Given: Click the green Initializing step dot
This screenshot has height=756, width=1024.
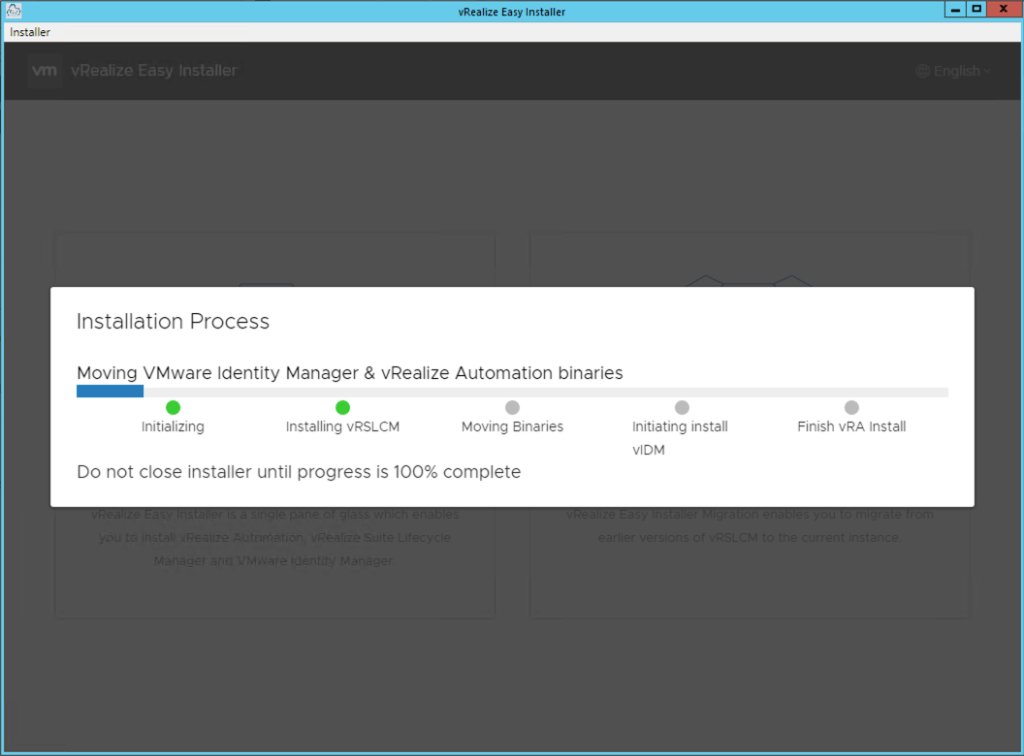Looking at the screenshot, I should pos(173,407).
